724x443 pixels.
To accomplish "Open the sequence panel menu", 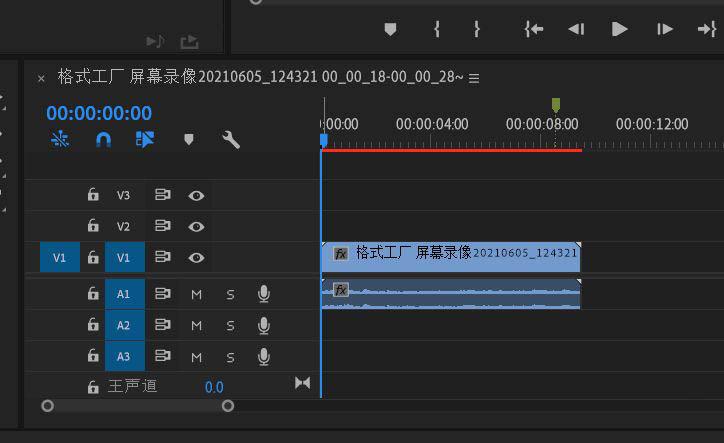I will pyautogui.click(x=474, y=78).
